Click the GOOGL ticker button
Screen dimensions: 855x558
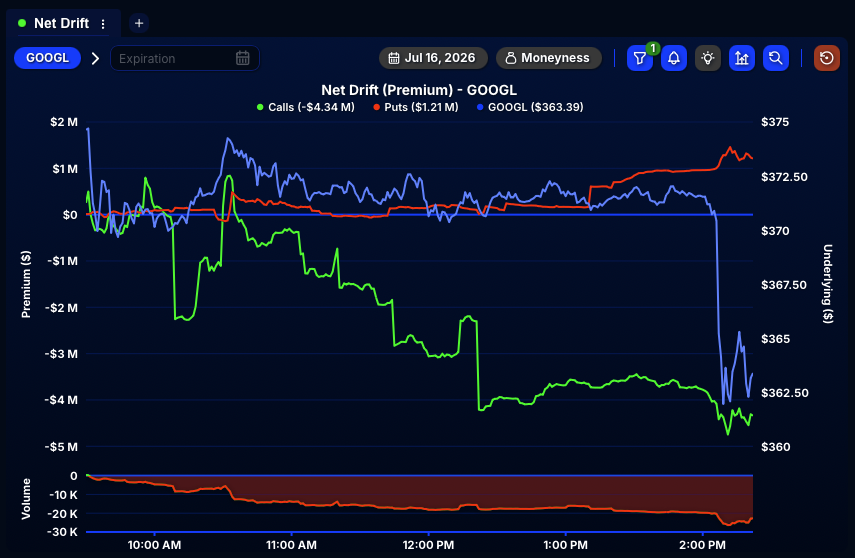47,58
